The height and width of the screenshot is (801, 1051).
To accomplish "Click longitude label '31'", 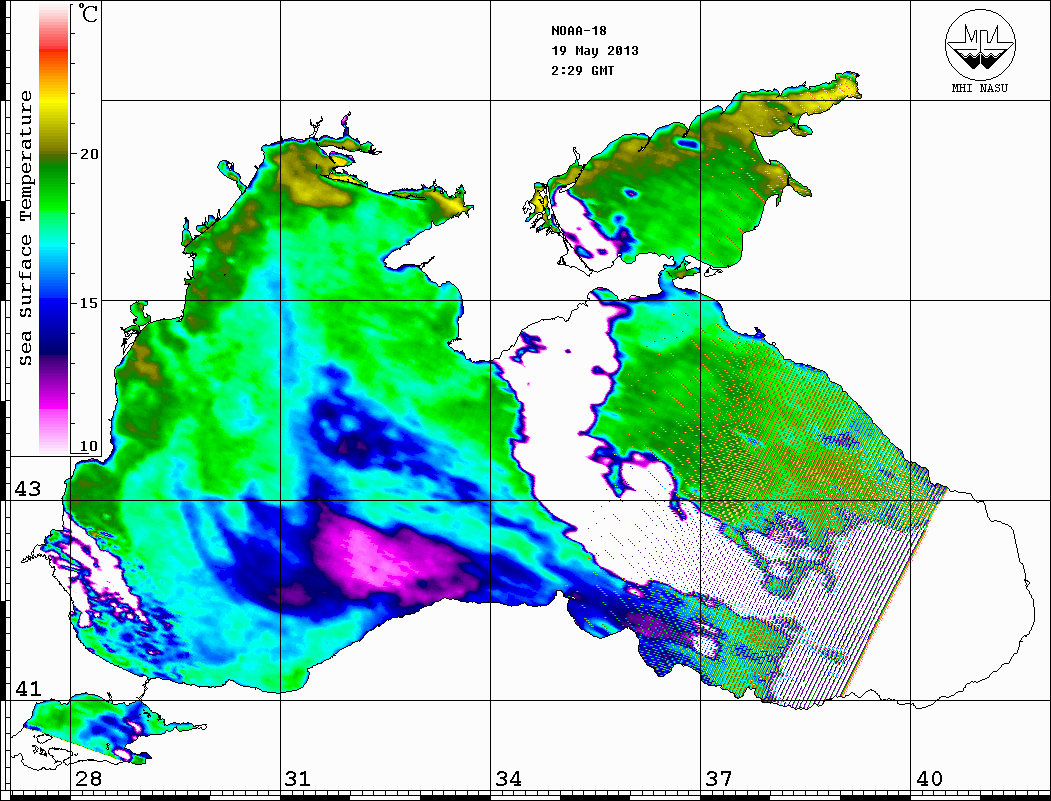I will 298,779.
